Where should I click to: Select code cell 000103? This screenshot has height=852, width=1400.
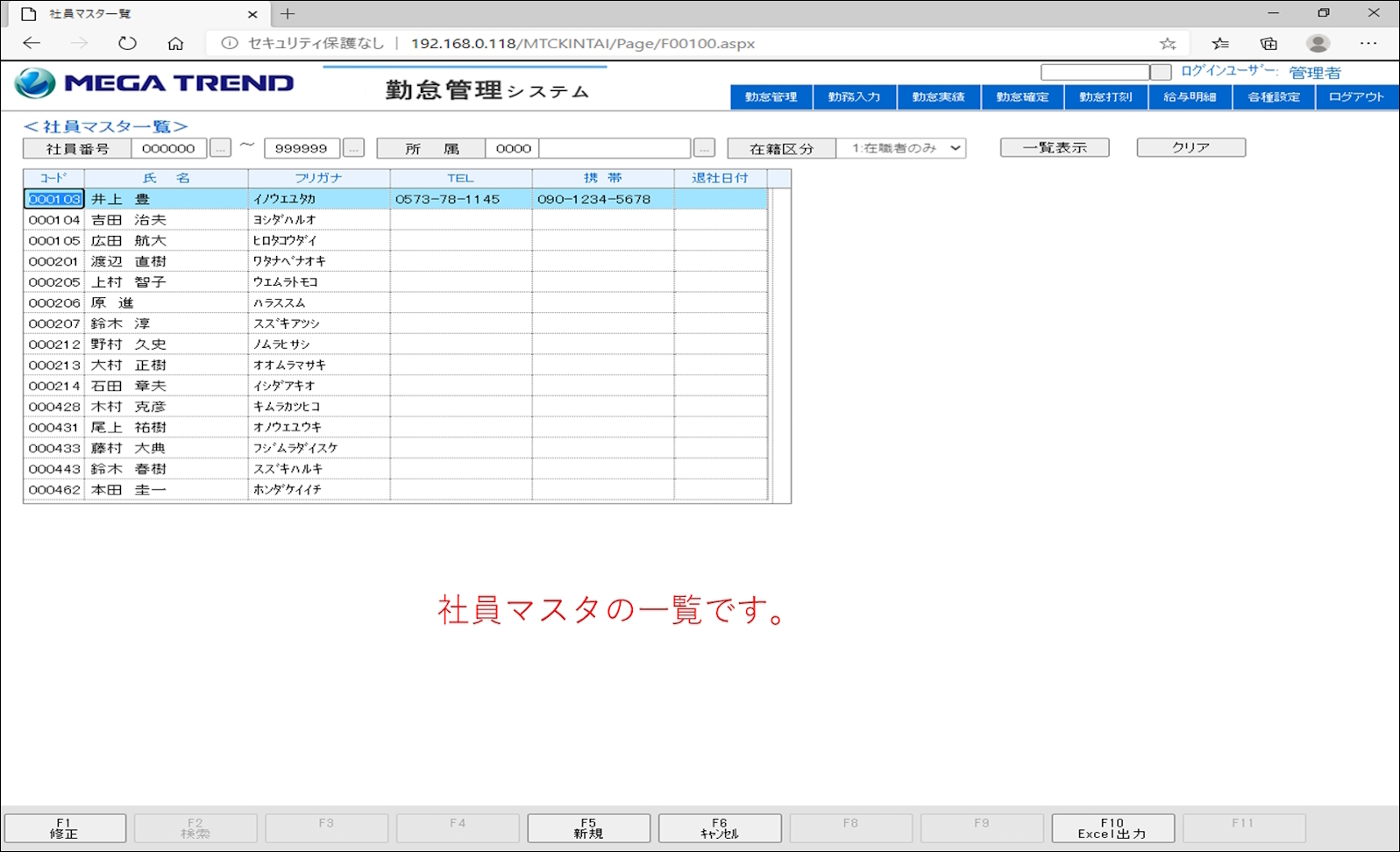pyautogui.click(x=54, y=199)
